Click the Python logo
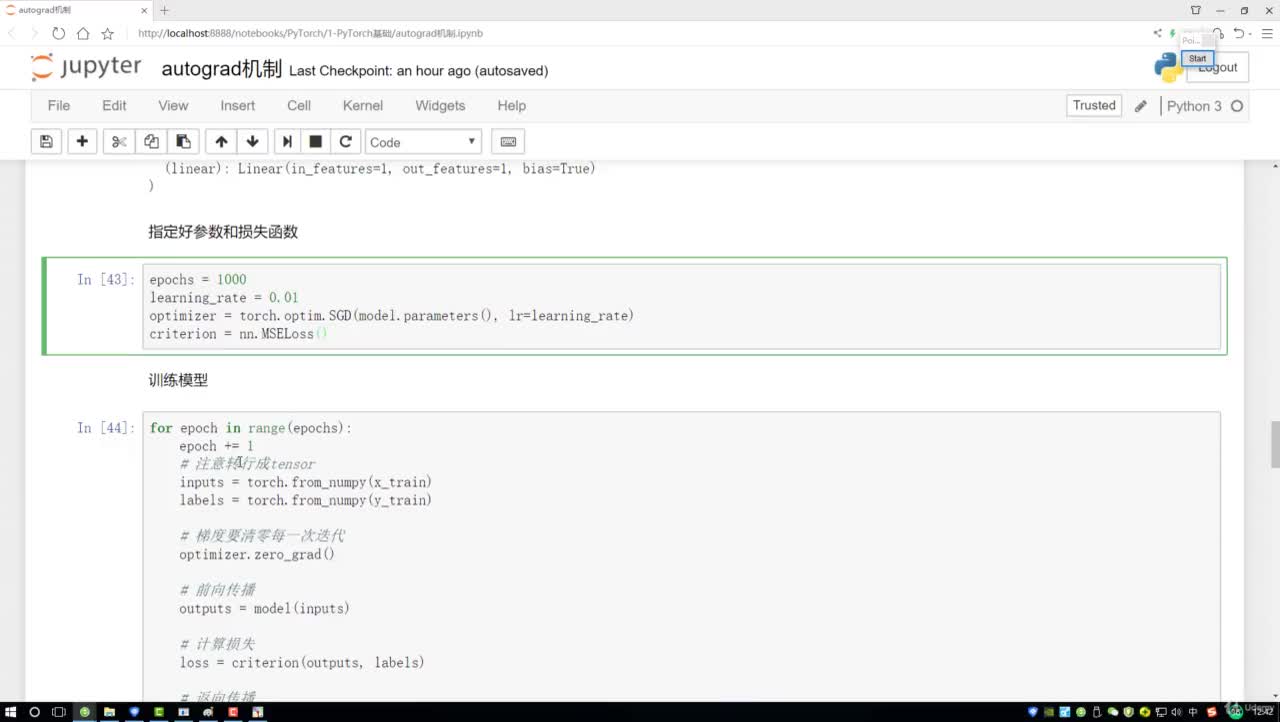Viewport: 1280px width, 722px height. [x=1168, y=68]
